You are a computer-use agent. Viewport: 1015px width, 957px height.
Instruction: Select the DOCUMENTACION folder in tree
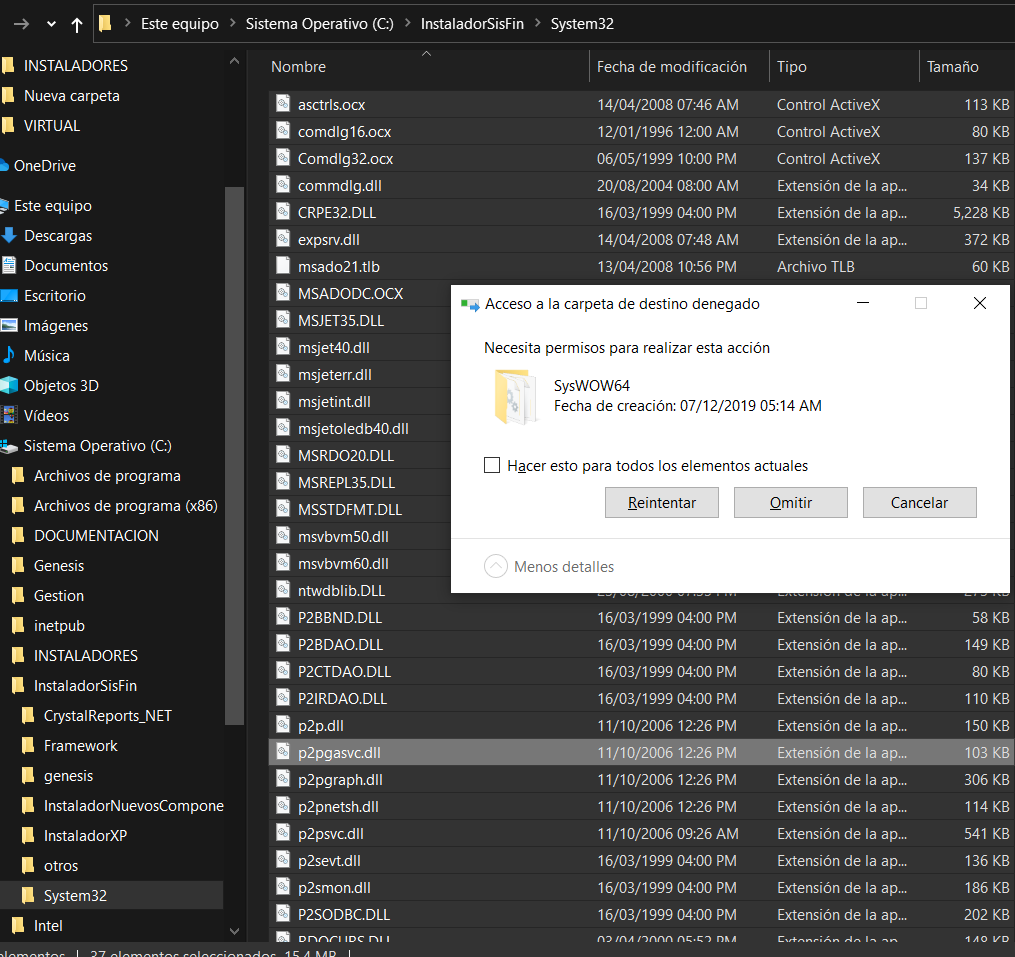(x=96, y=535)
